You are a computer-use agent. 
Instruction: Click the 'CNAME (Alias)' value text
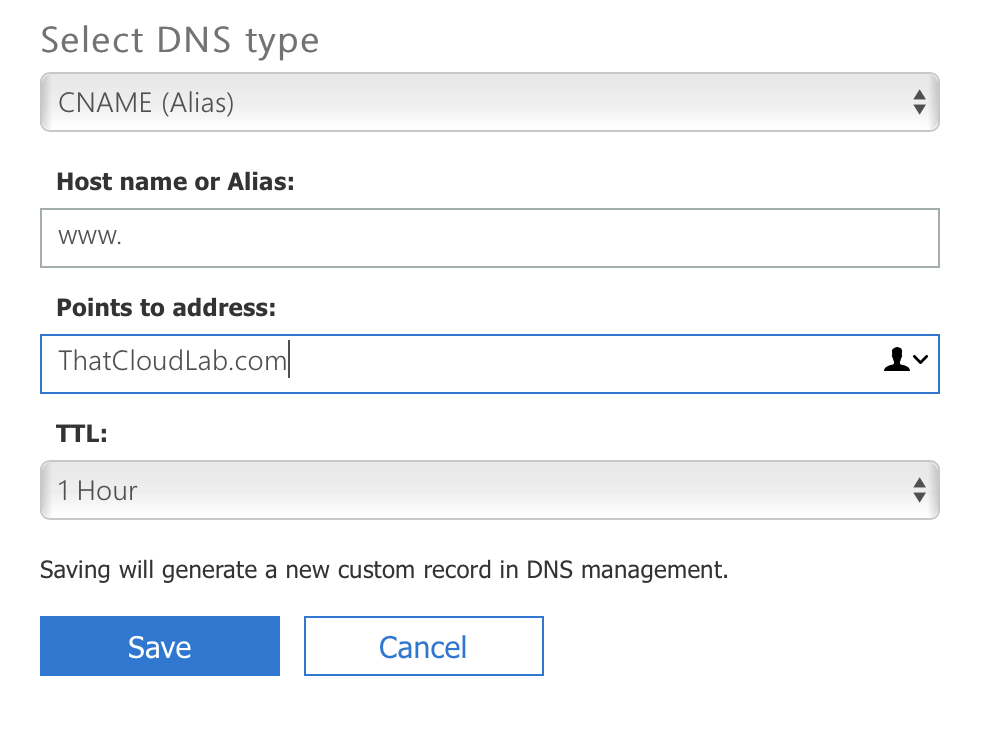146,102
